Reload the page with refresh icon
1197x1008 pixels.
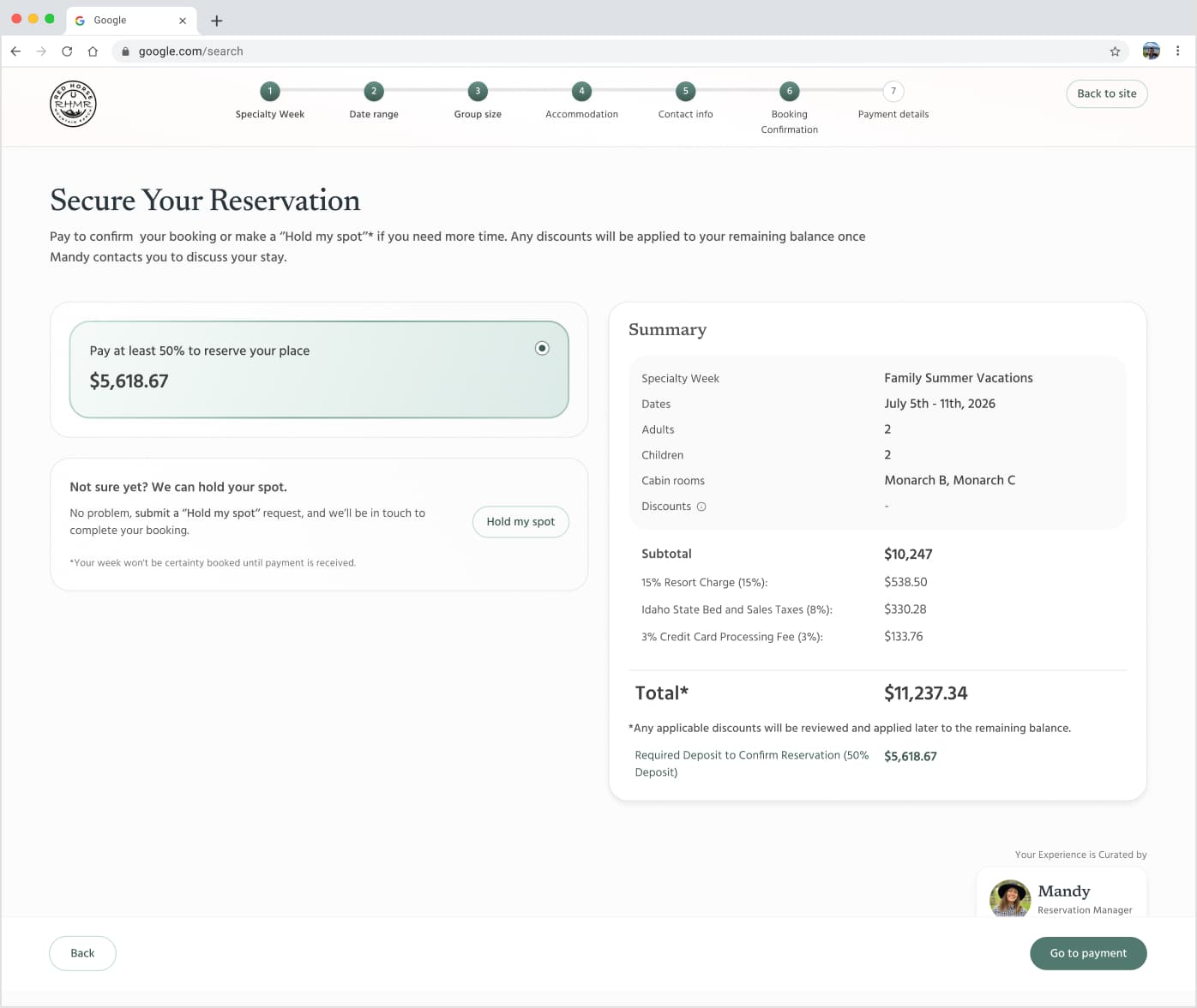pyautogui.click(x=67, y=51)
